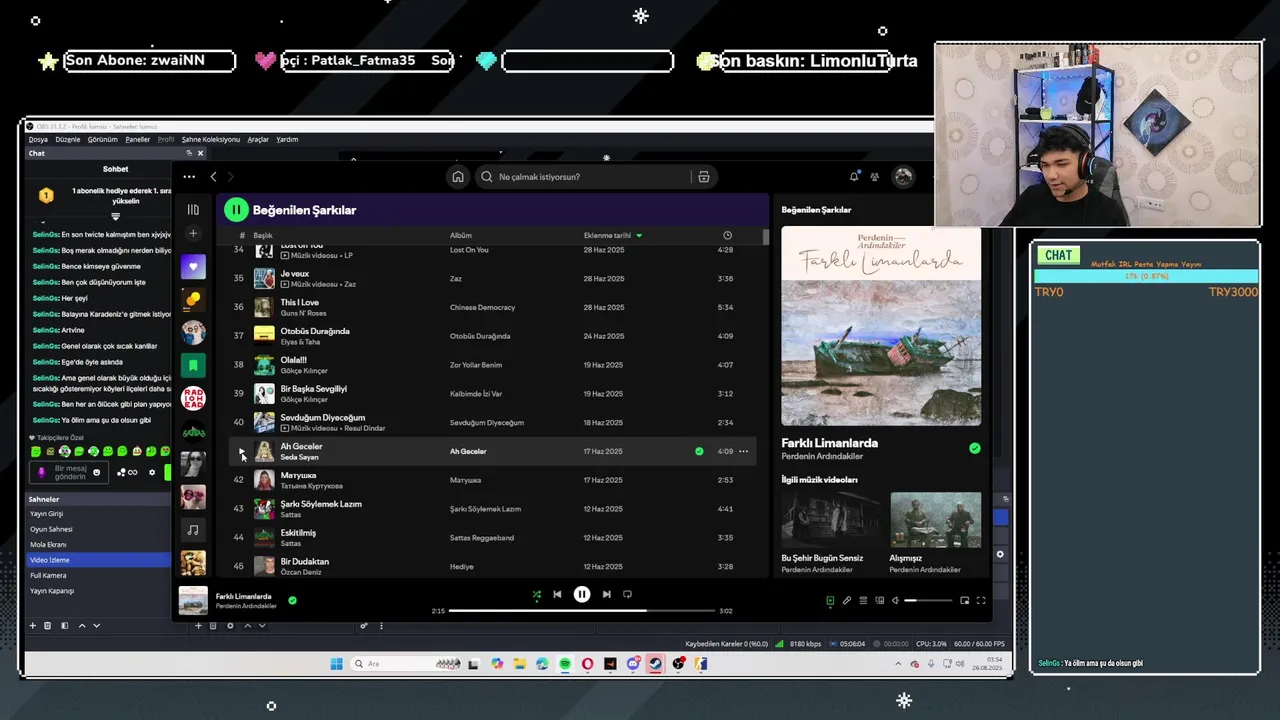The width and height of the screenshot is (1280, 720).
Task: Toggle Now Playing view icon
Action: click(830, 600)
